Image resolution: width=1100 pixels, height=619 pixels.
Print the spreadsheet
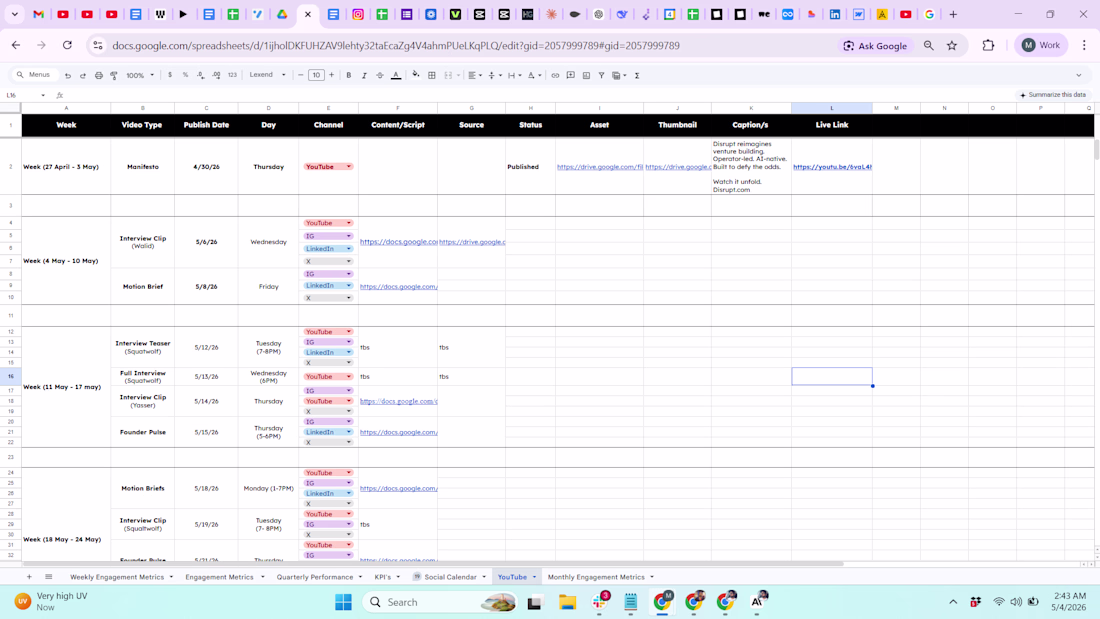pyautogui.click(x=98, y=75)
